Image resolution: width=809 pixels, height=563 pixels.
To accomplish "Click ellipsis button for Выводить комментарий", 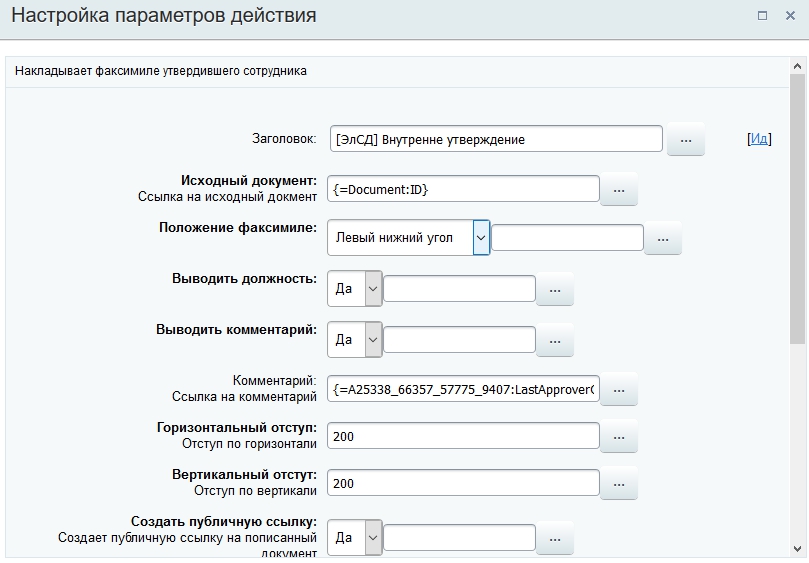I will 555,340.
